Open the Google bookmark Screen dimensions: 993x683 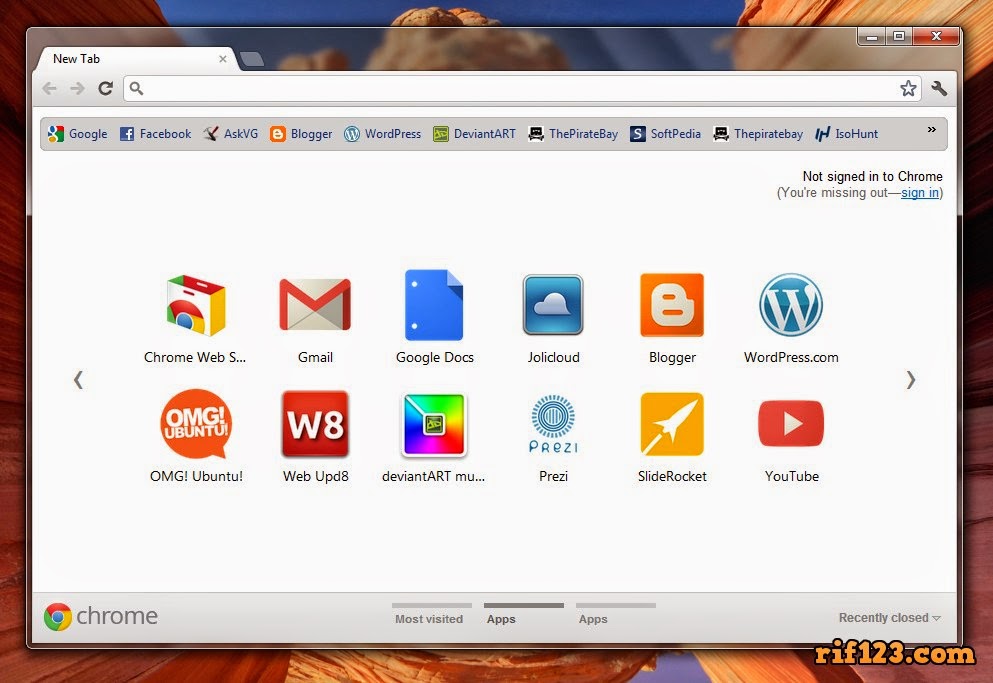coord(77,134)
